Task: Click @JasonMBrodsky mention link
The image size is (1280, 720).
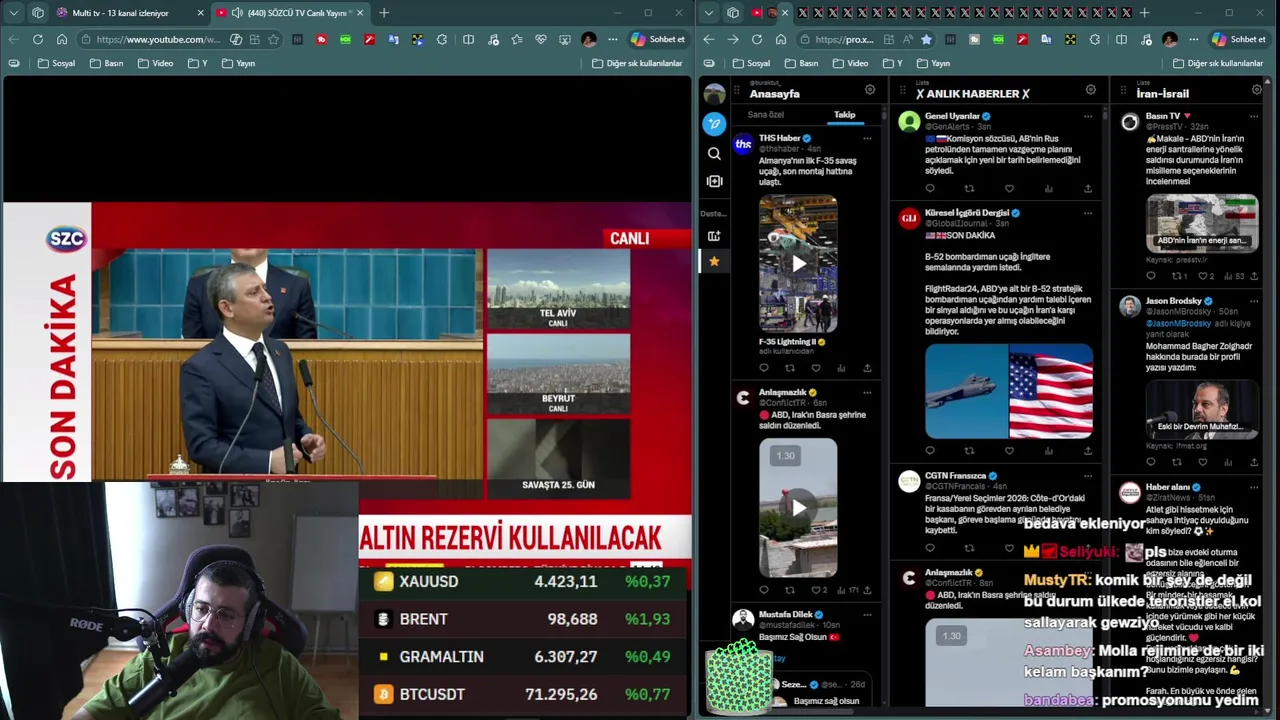Action: pyautogui.click(x=1178, y=323)
